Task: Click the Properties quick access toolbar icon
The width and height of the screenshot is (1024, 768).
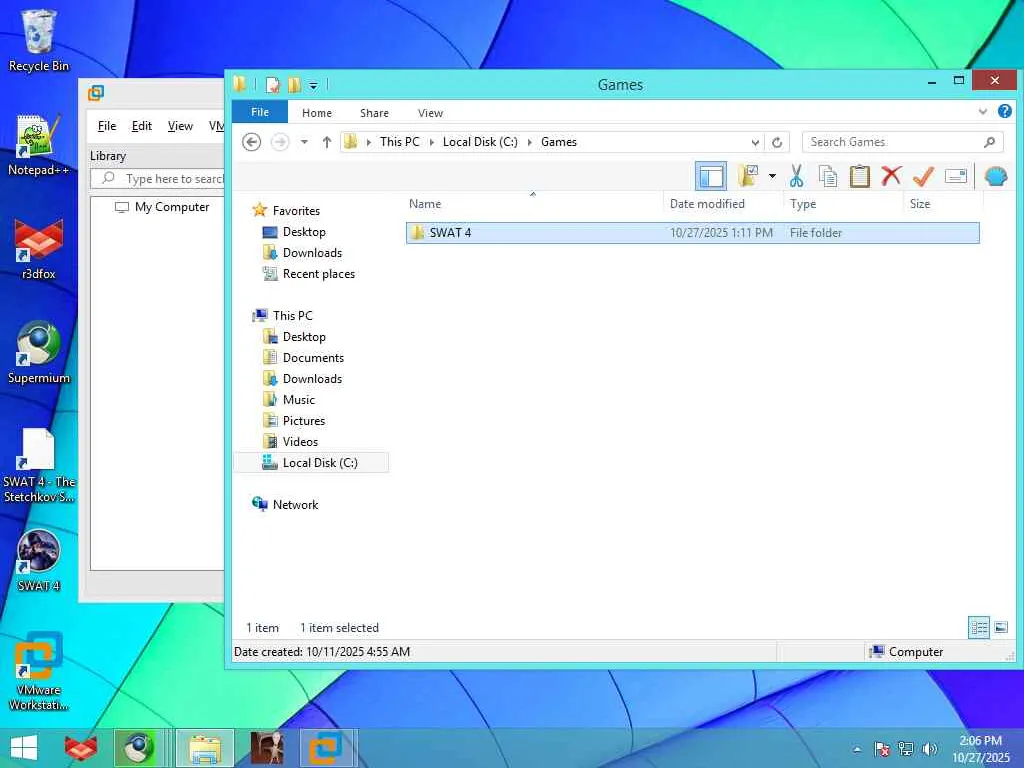Action: click(x=272, y=85)
